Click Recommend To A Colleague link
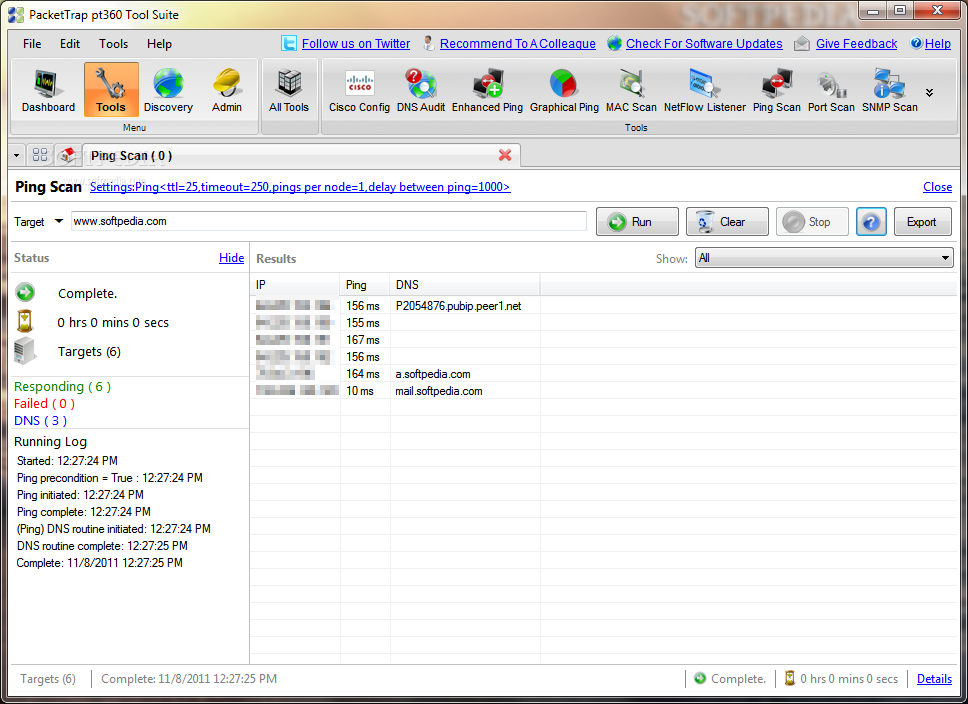This screenshot has height=704, width=968. (518, 44)
